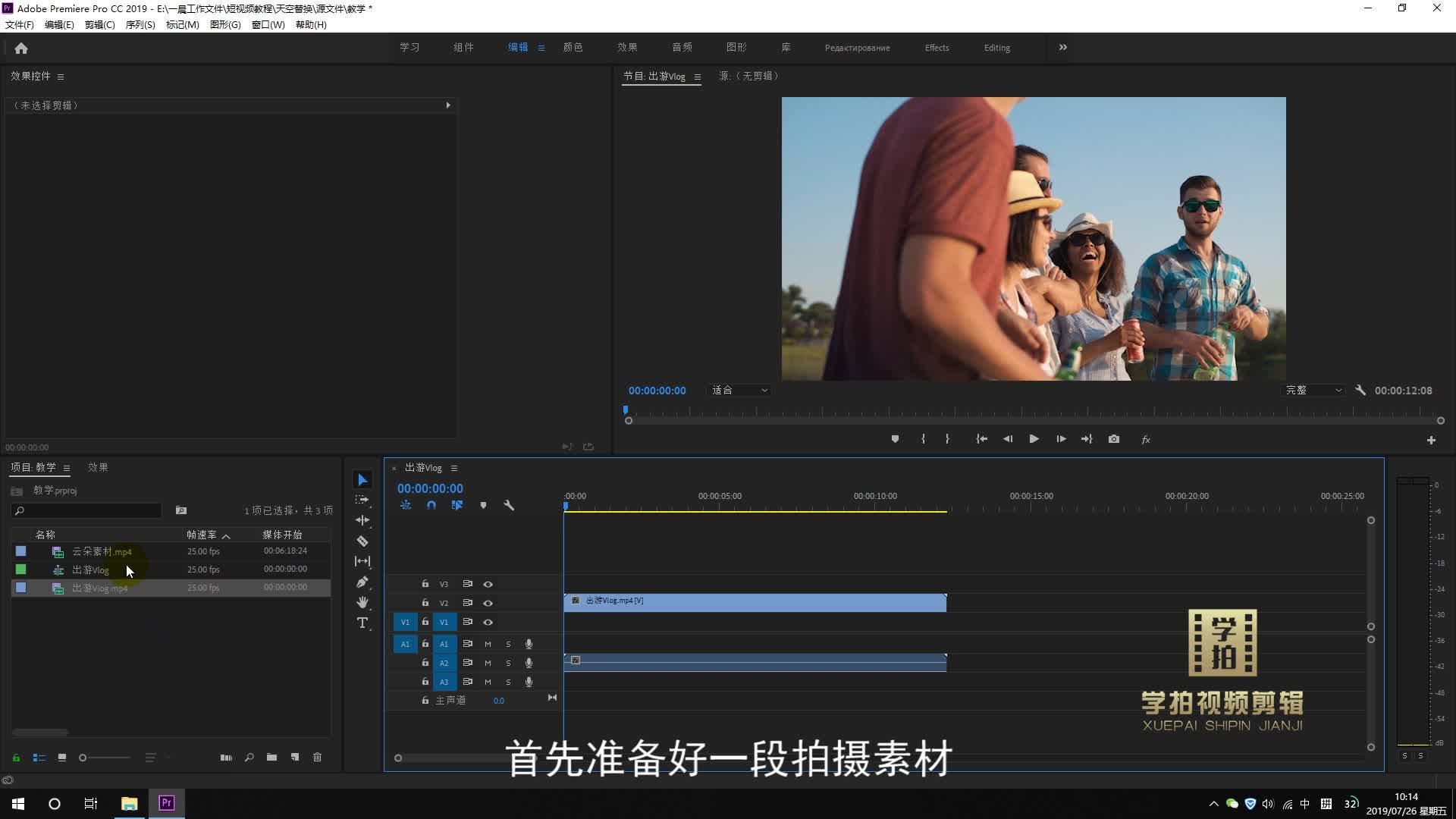Click the New Item icon in Project panel
Screen dimensions: 1456x819
[x=295, y=757]
